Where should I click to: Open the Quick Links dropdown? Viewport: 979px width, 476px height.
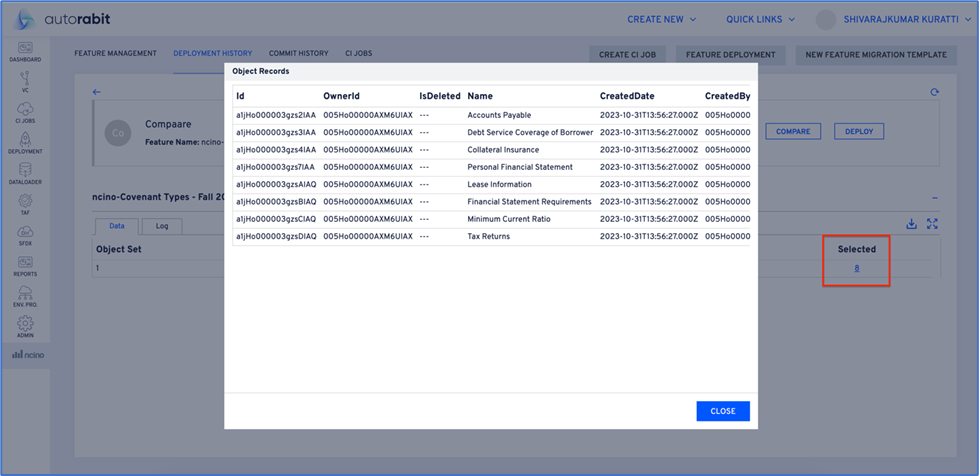click(x=760, y=19)
